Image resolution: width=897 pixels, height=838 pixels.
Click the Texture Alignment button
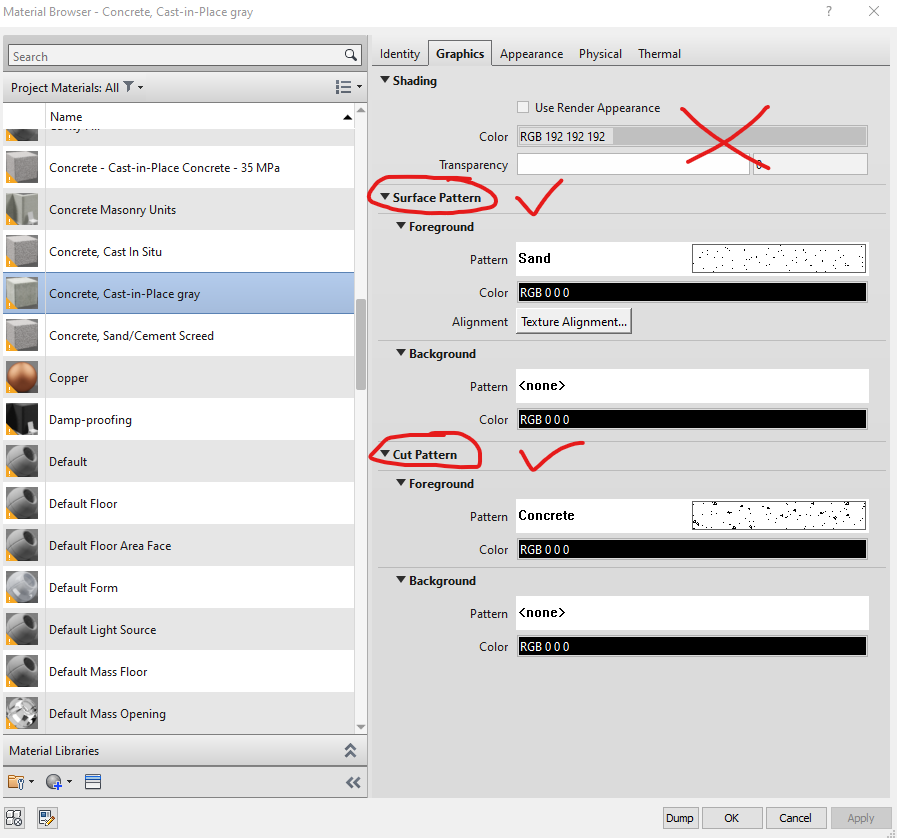(x=573, y=321)
